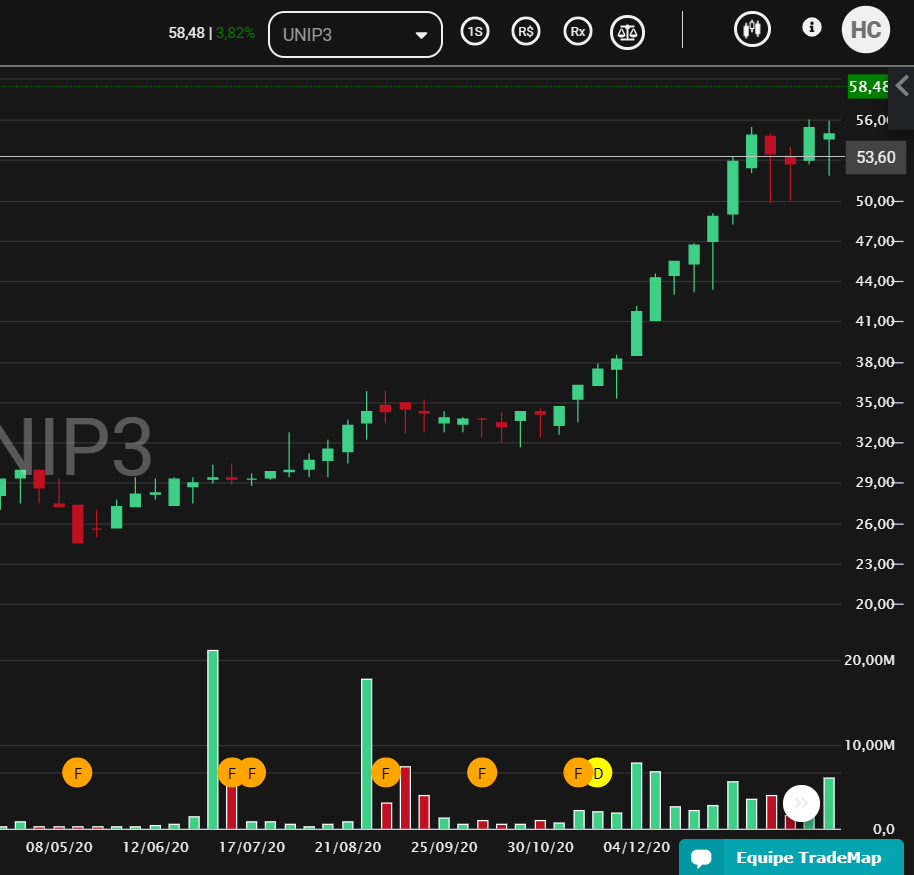Click the 3,82% change value
Viewport: 914px width, 875px height.
235,33
